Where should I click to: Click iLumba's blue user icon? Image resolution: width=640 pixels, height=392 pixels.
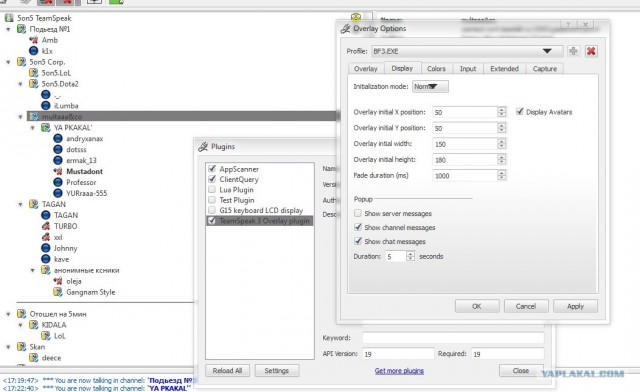pos(46,106)
